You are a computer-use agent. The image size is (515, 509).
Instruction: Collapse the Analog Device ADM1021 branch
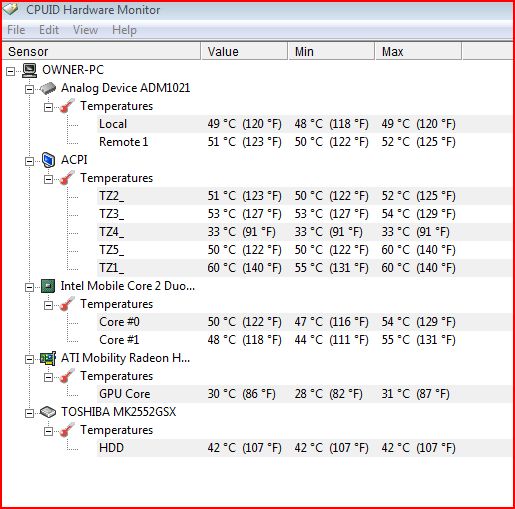(30, 89)
